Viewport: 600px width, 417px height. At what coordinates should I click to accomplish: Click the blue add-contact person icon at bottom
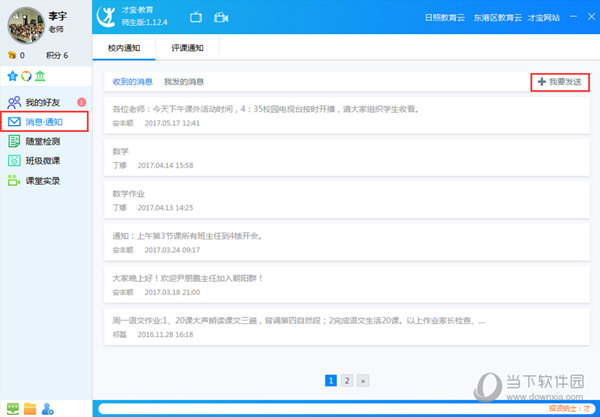(x=48, y=409)
